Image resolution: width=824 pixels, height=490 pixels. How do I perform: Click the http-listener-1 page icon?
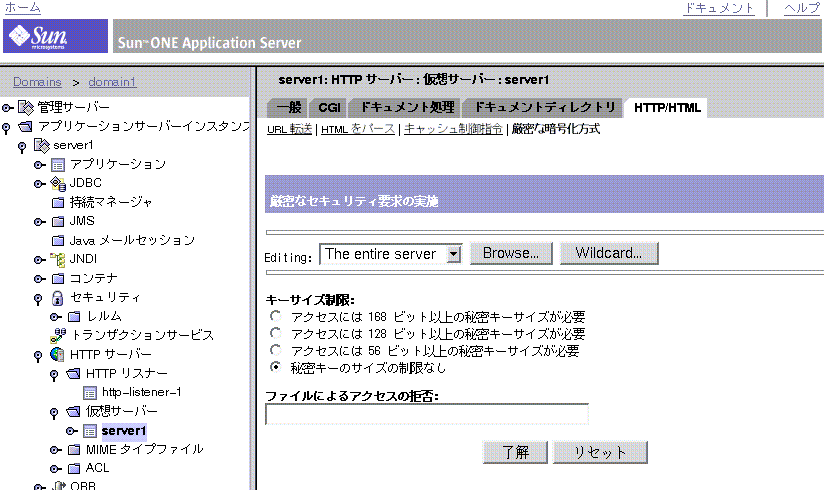click(90, 393)
